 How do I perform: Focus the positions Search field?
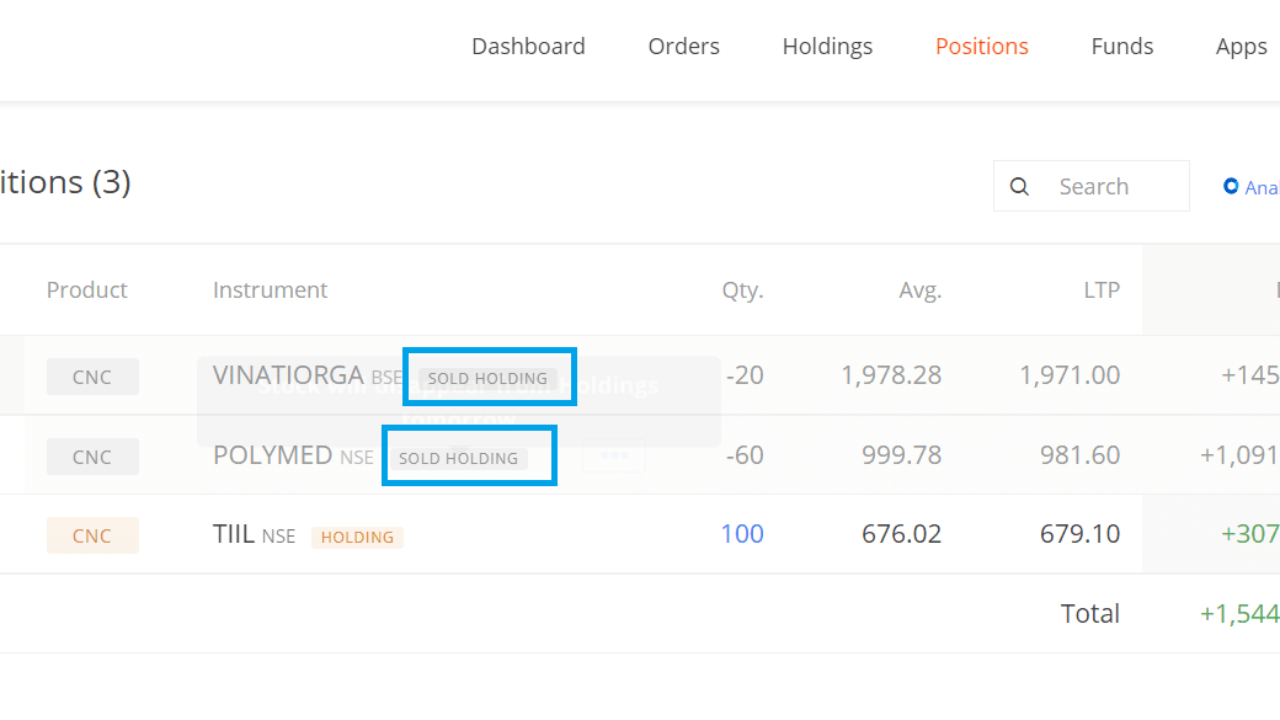click(1110, 187)
